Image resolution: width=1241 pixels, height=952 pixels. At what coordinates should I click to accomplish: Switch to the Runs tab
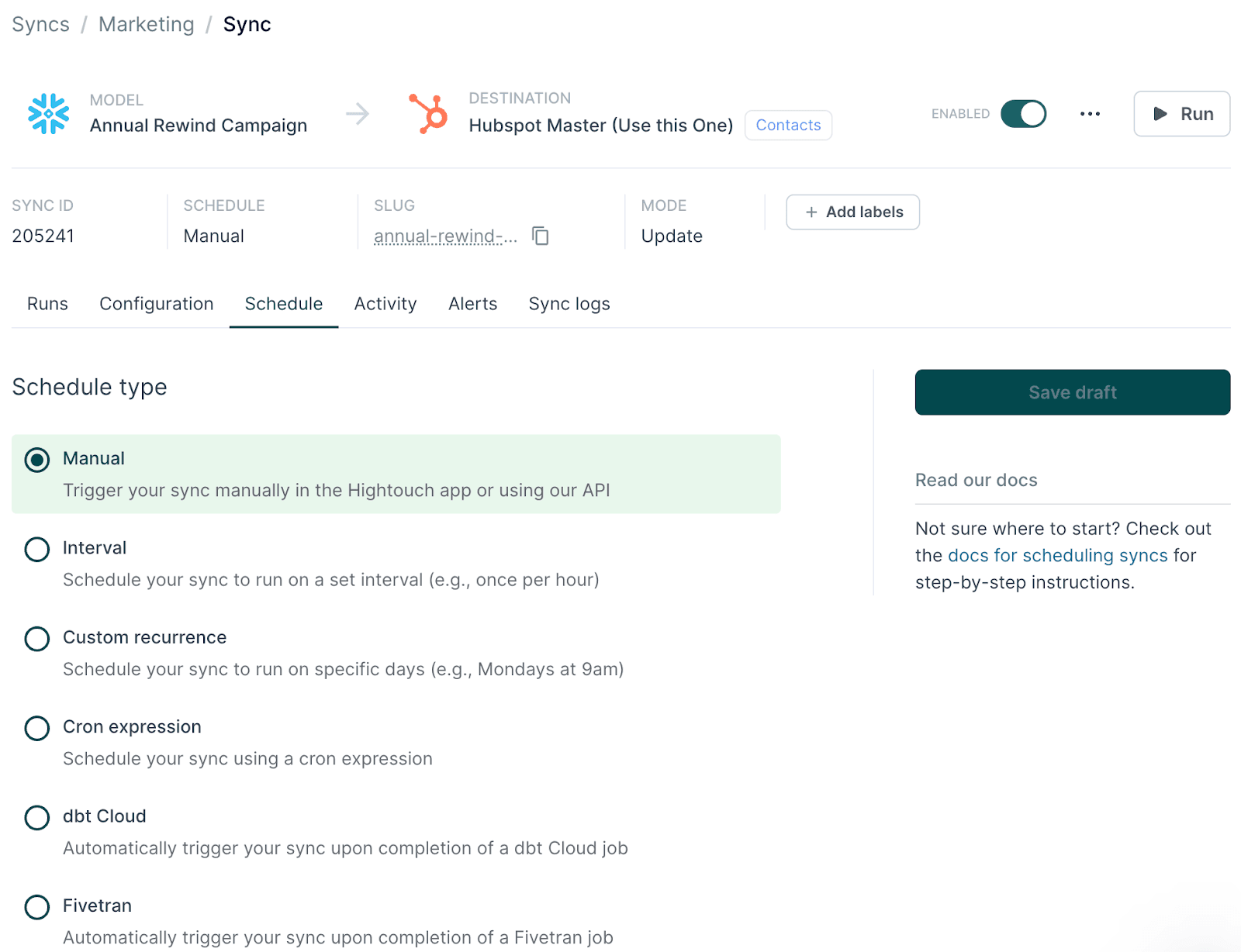click(x=47, y=304)
